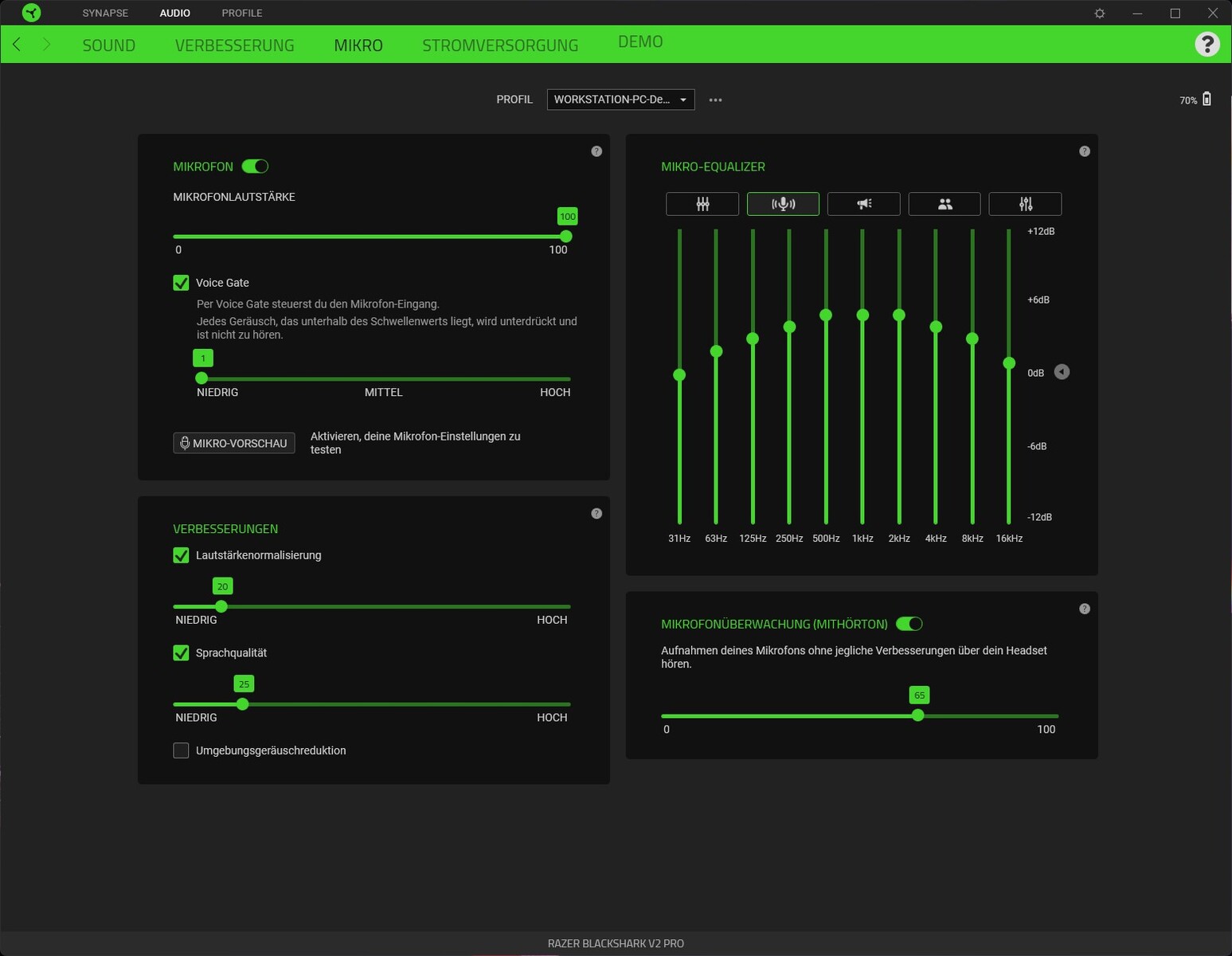
Task: Enable Umgebungsgeräuschreduktion checkbox
Action: [182, 750]
